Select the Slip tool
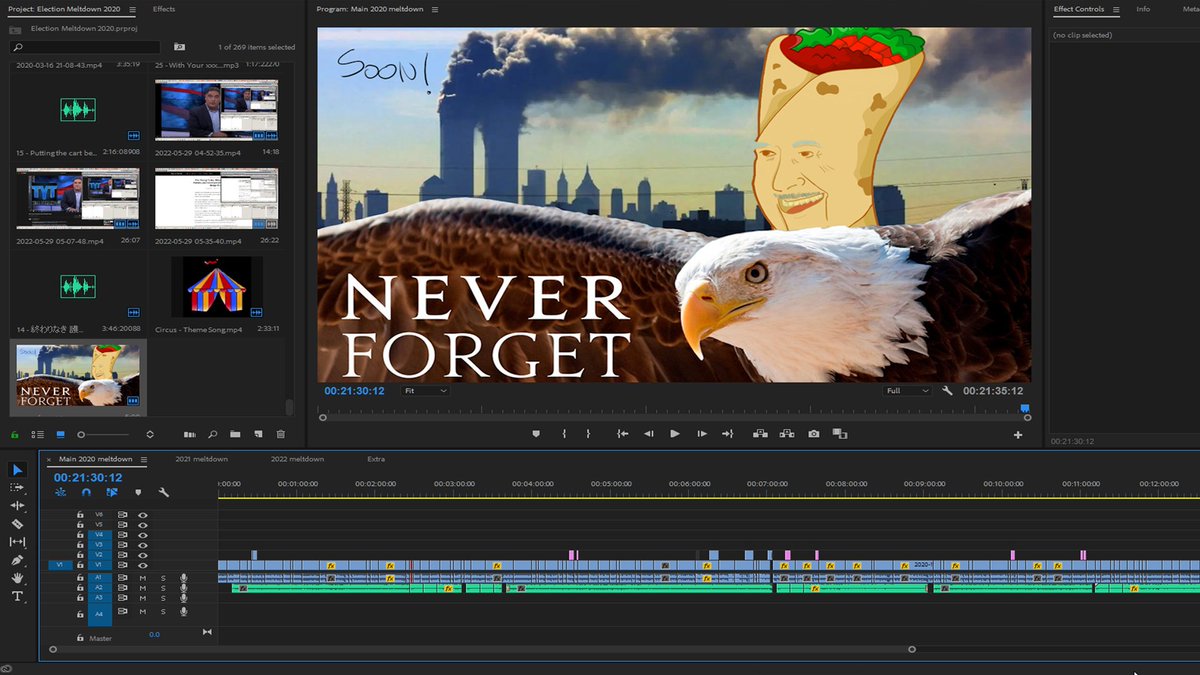The width and height of the screenshot is (1200, 675). [x=17, y=542]
